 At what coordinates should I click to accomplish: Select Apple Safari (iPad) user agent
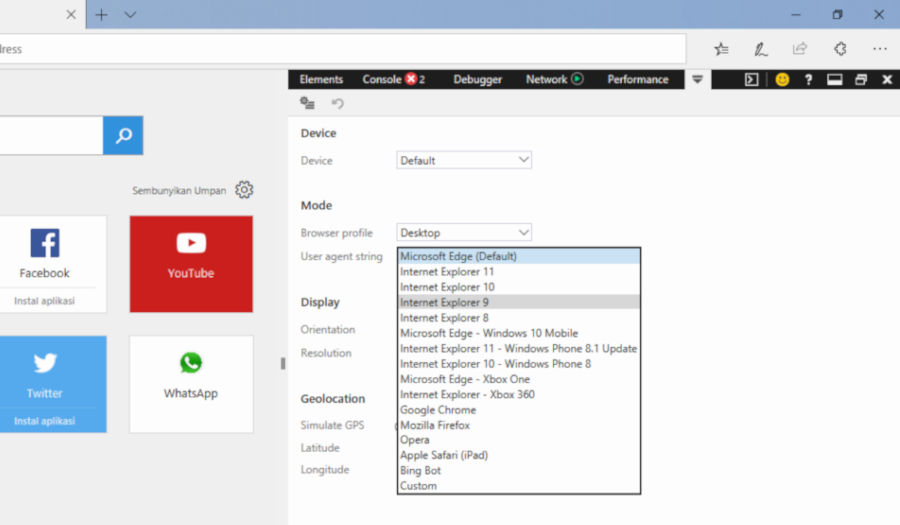click(519, 455)
